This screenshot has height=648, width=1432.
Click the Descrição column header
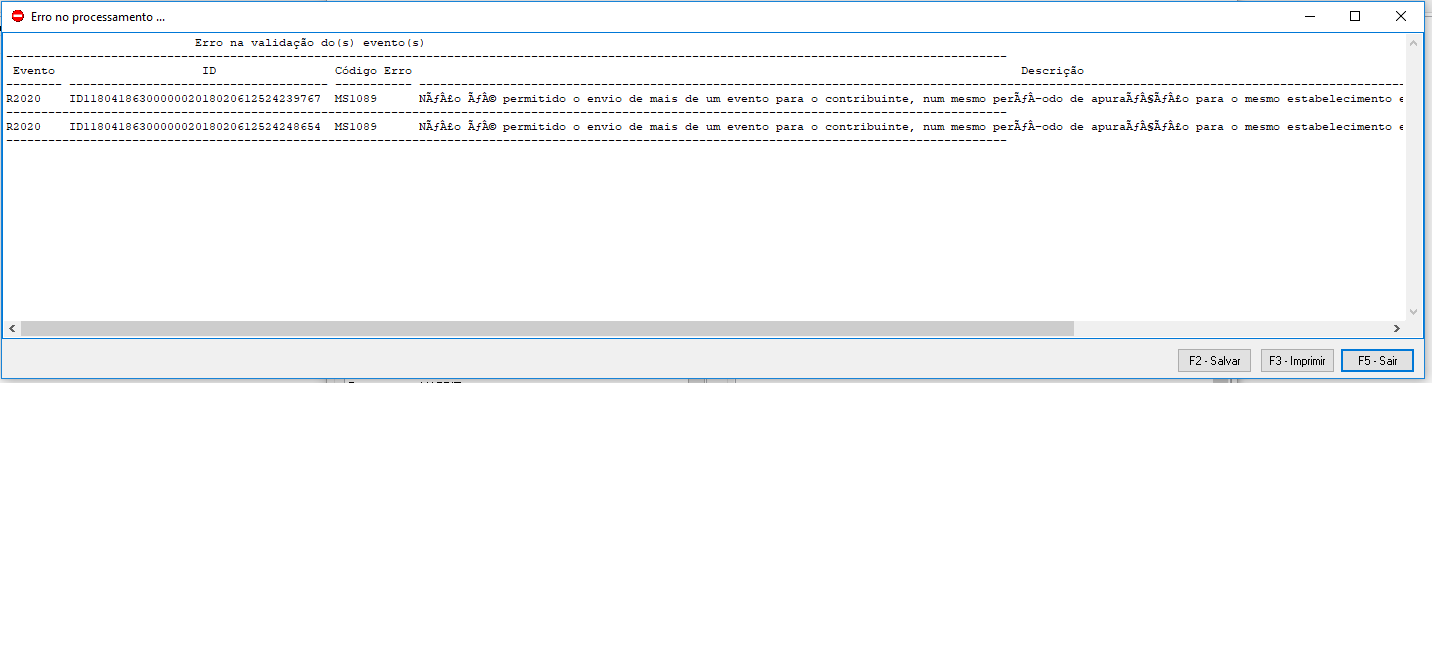[x=1052, y=71]
